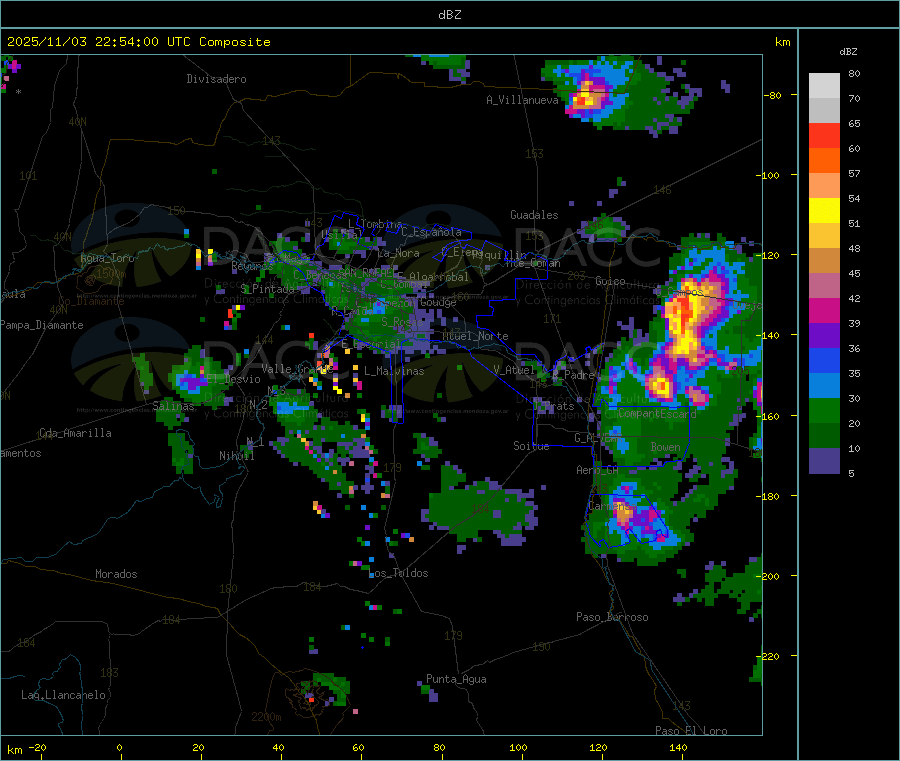Pick the purple 5 dBZ legend swatch

(824, 461)
